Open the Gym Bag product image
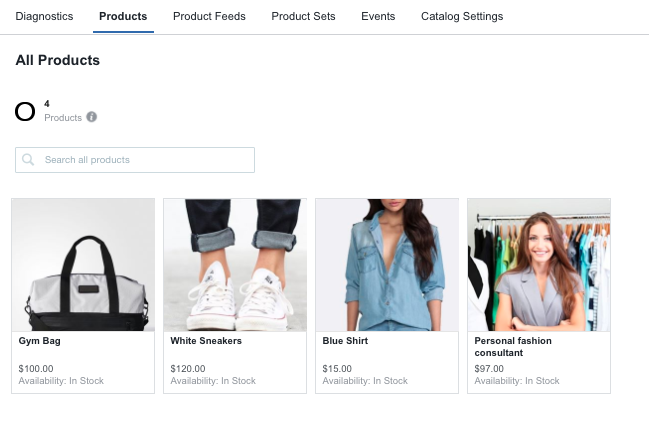The width and height of the screenshot is (649, 431). (x=83, y=265)
